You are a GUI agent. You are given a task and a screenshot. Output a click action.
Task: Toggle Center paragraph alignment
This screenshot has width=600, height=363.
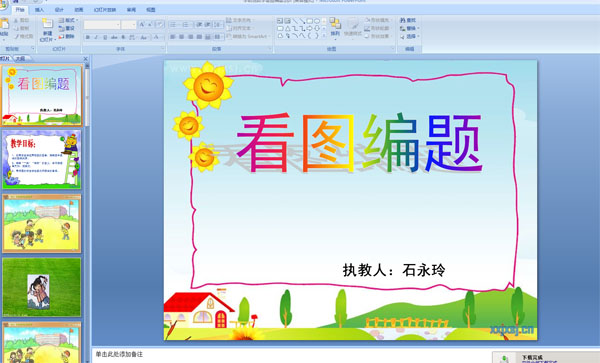pos(181,37)
